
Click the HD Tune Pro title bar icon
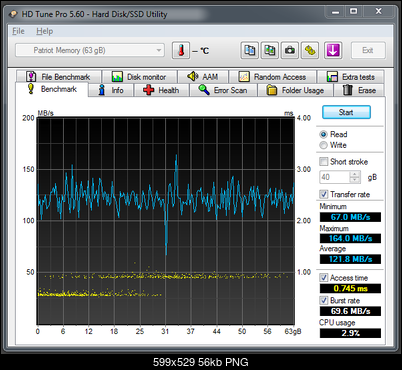(x=13, y=14)
